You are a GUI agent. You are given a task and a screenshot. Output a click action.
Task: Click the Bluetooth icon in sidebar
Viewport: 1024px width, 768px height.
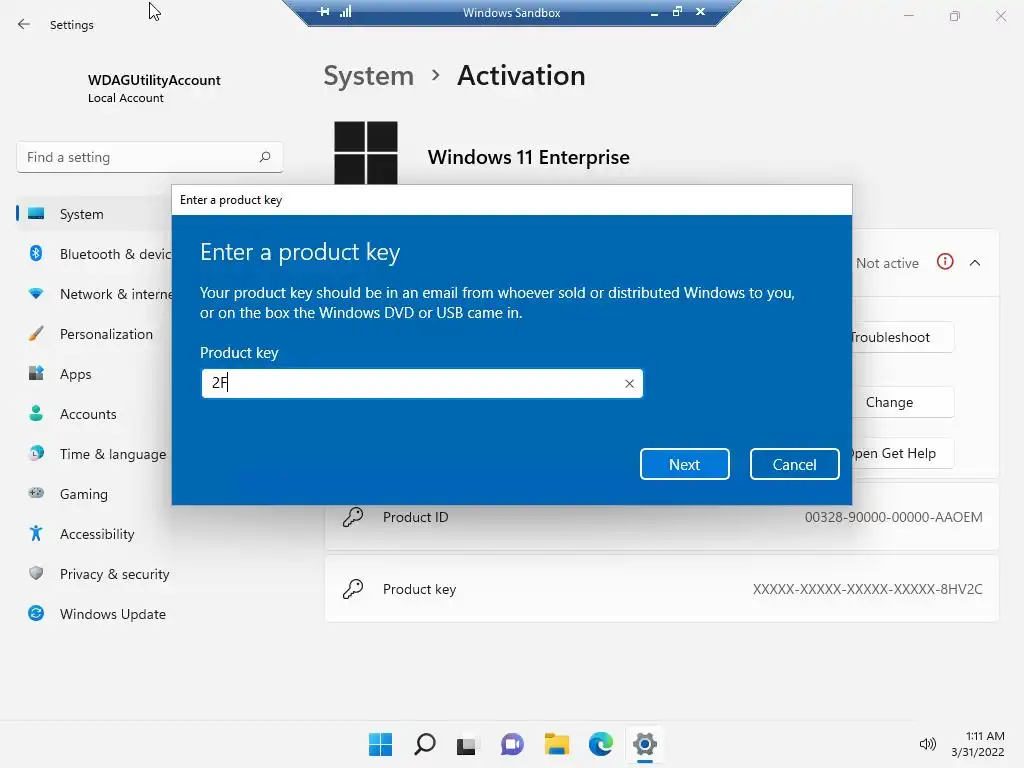coord(36,253)
